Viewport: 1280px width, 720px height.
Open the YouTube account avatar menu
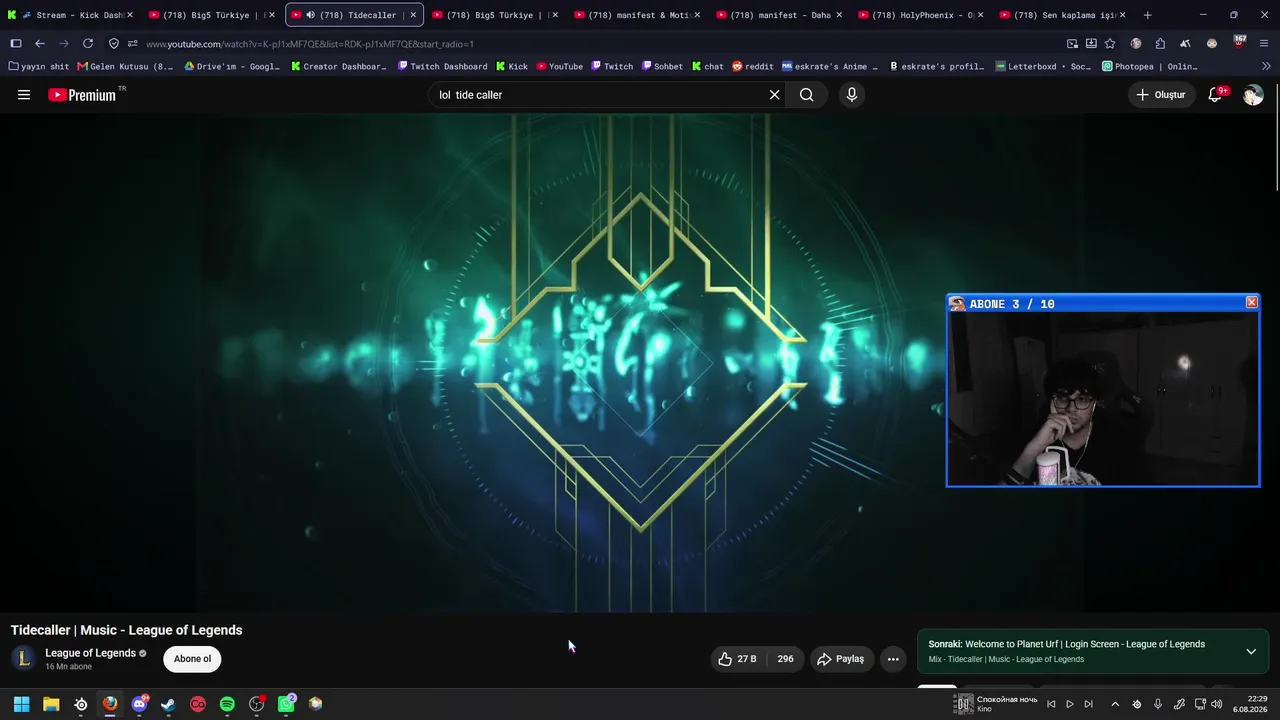tap(1253, 95)
